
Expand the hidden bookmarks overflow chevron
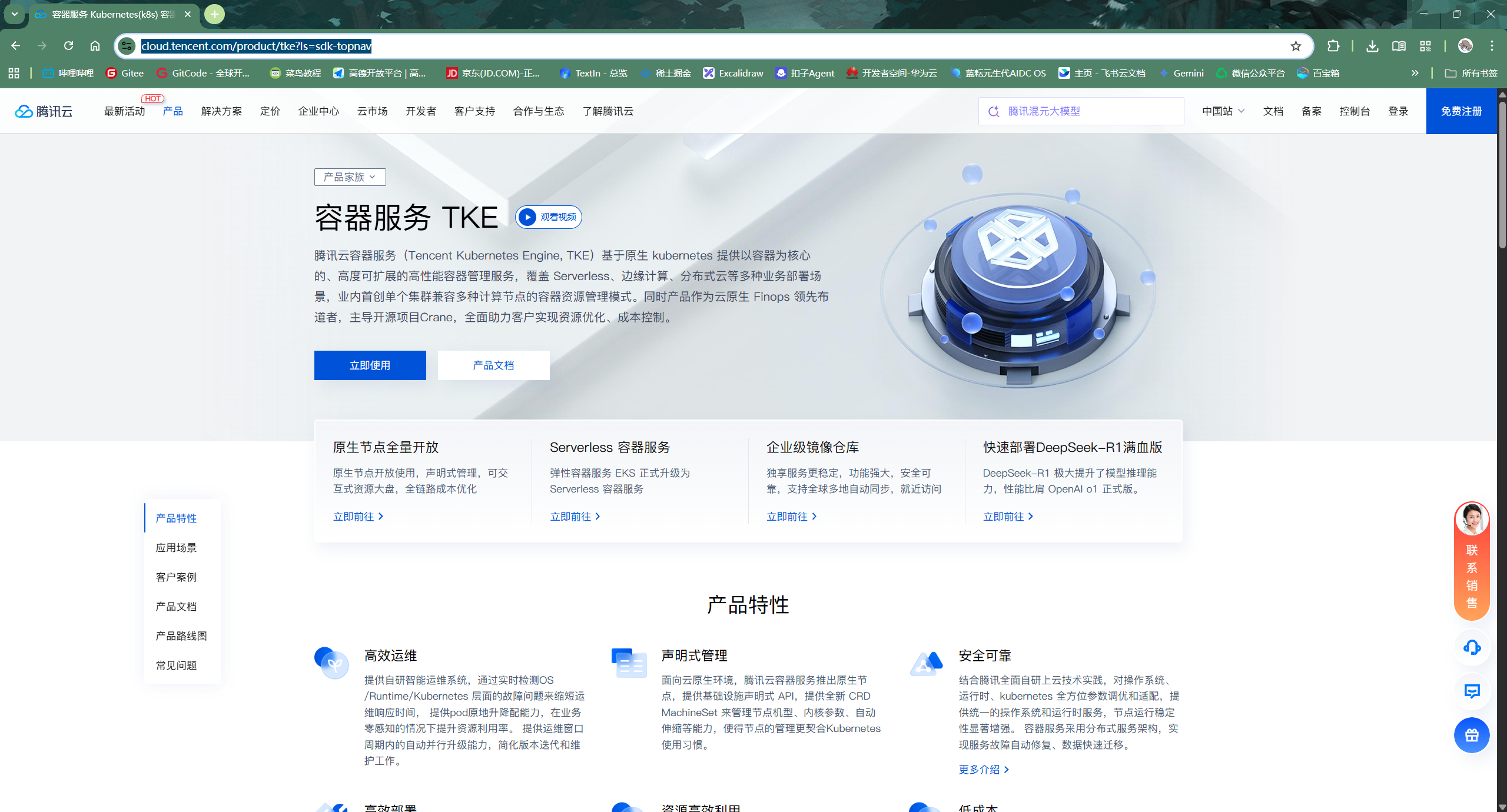(1415, 73)
